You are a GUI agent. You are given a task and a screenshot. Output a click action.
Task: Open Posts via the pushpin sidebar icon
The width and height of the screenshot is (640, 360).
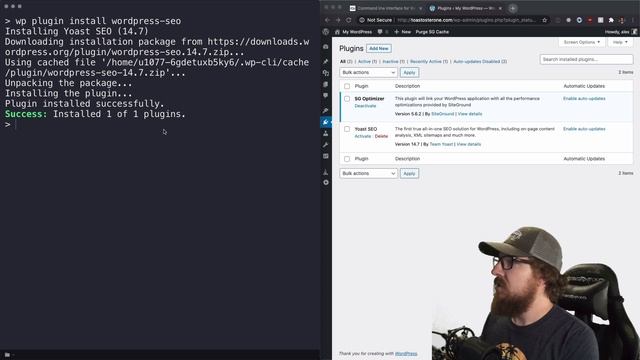click(326, 61)
